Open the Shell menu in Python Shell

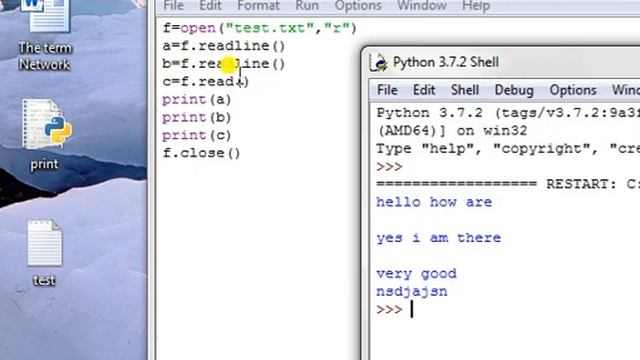465,90
